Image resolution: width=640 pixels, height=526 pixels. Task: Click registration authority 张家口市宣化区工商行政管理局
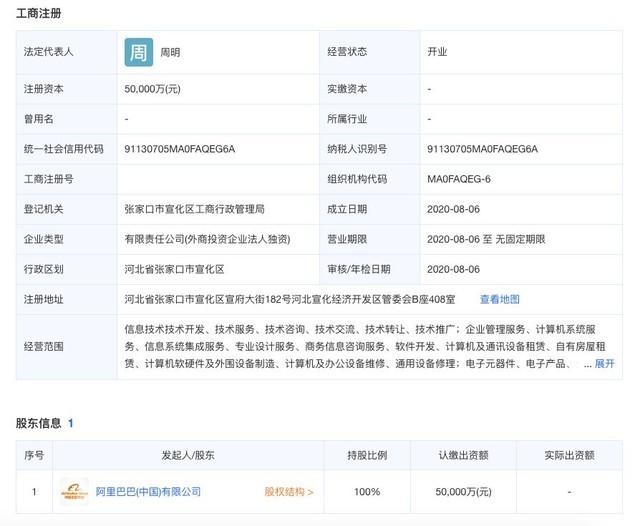(x=194, y=209)
